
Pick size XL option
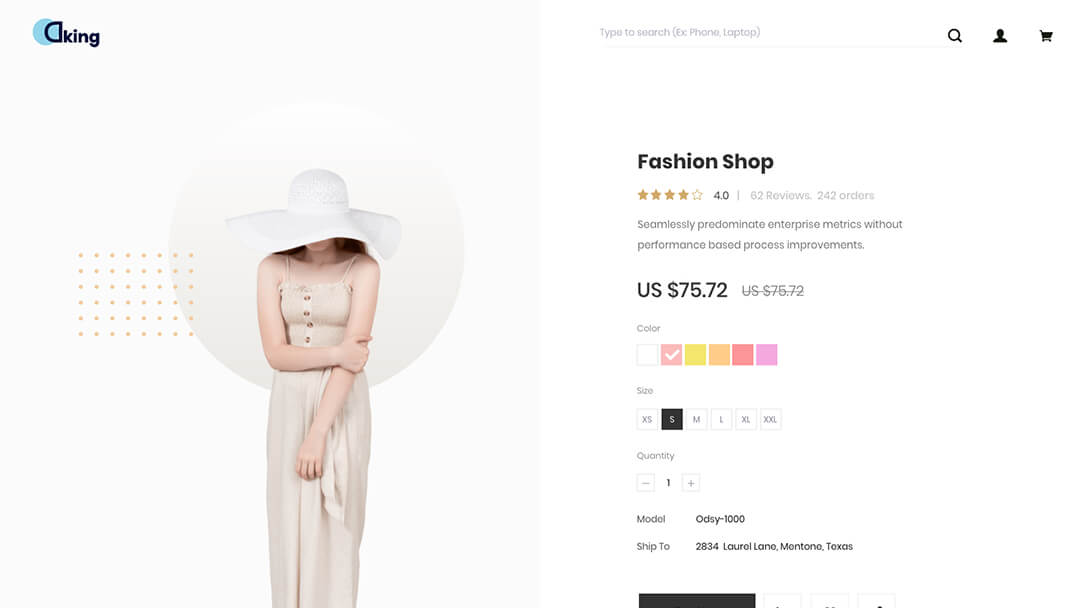tap(745, 419)
